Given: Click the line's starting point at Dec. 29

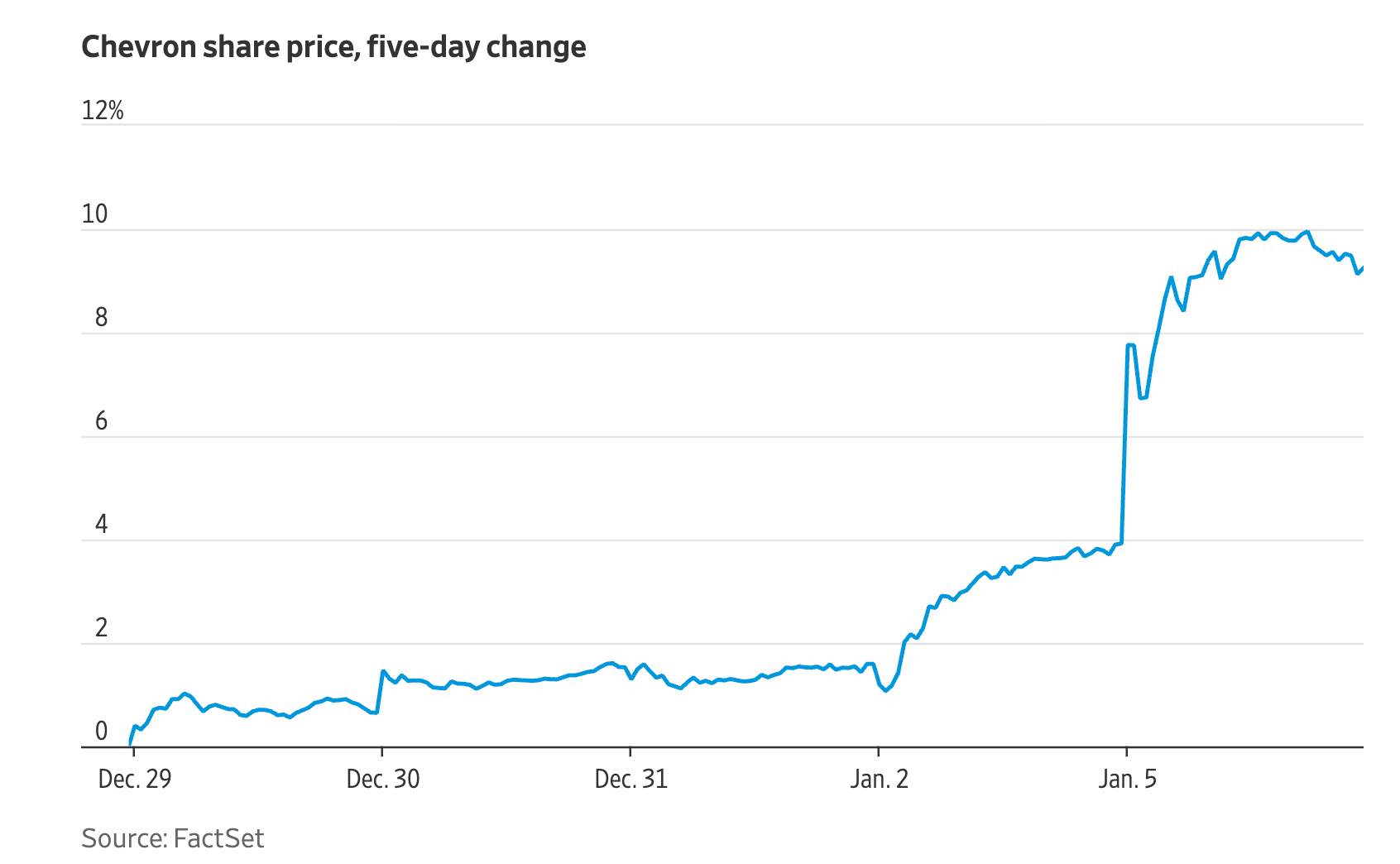Looking at the screenshot, I should tap(130, 744).
